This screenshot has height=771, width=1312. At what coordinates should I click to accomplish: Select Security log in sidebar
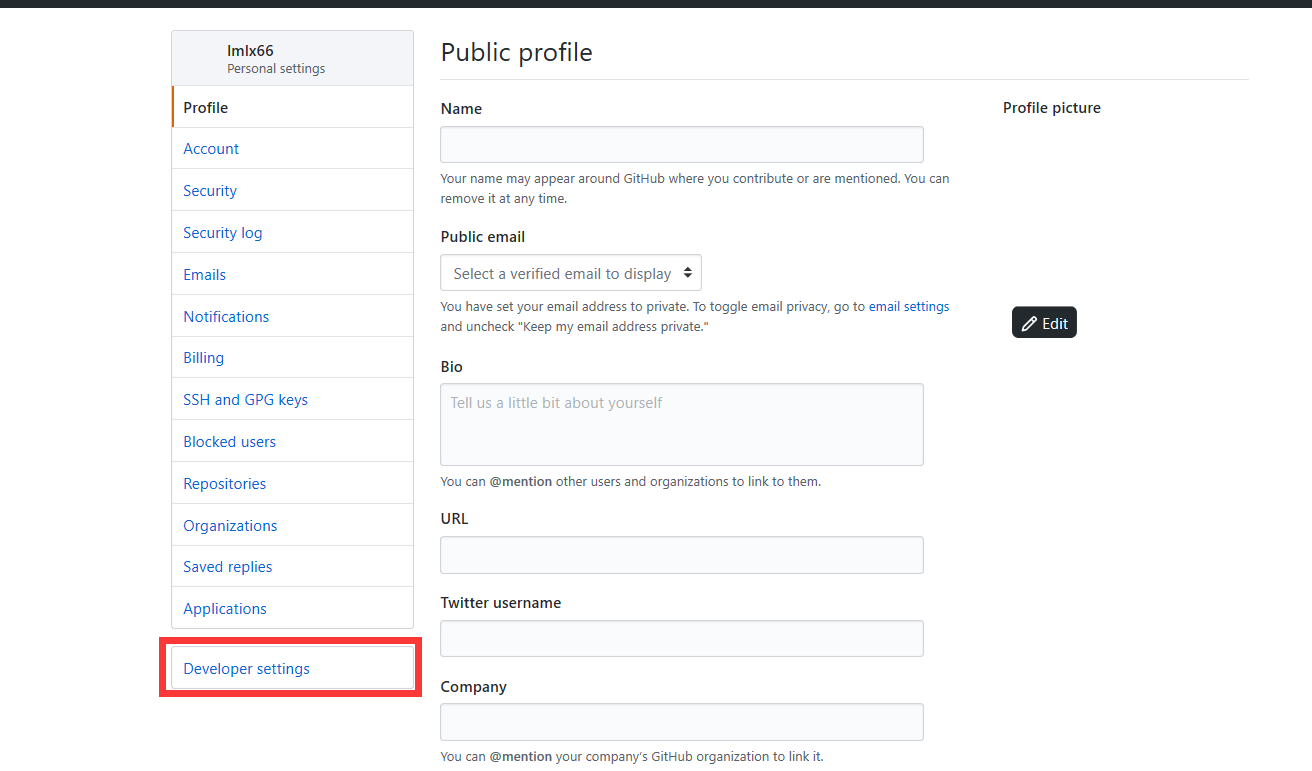point(223,233)
